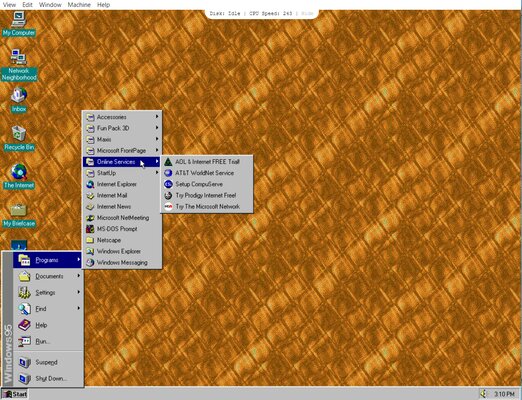
Task: Click the Microsoft Network MSN icon
Action: [x=168, y=207]
